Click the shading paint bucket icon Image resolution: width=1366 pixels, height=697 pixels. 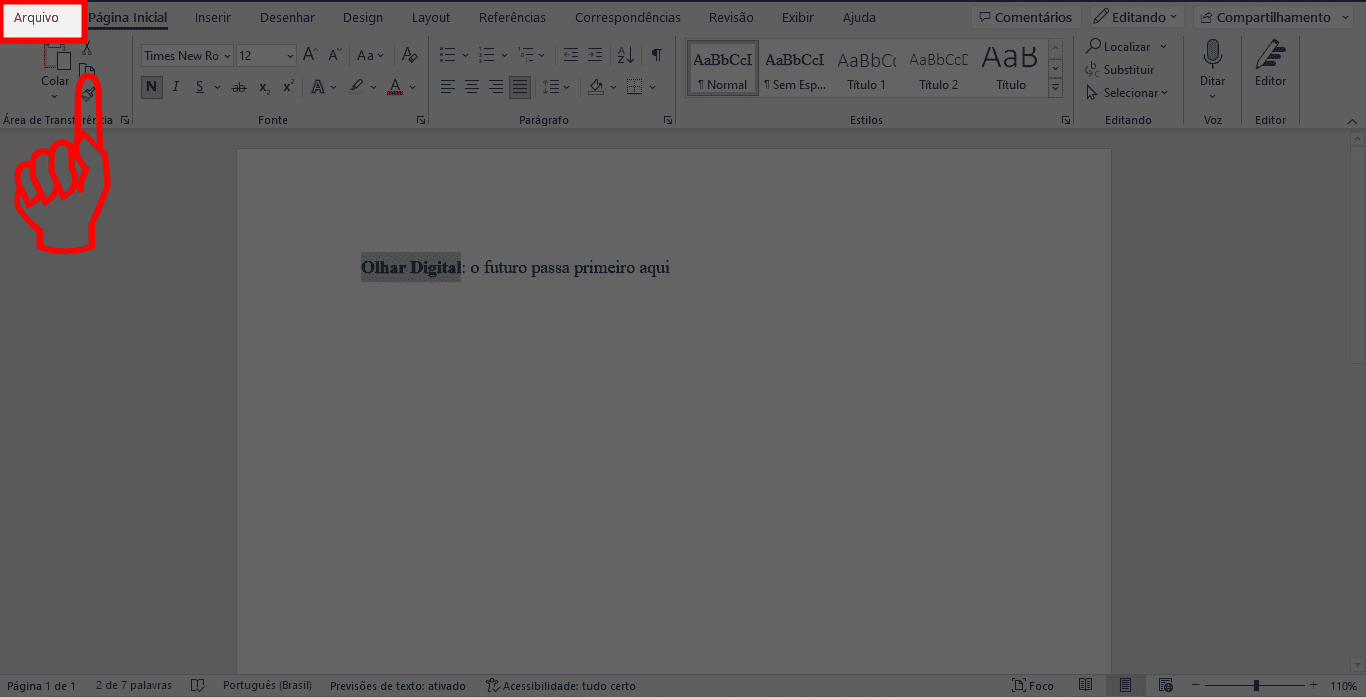click(x=596, y=88)
